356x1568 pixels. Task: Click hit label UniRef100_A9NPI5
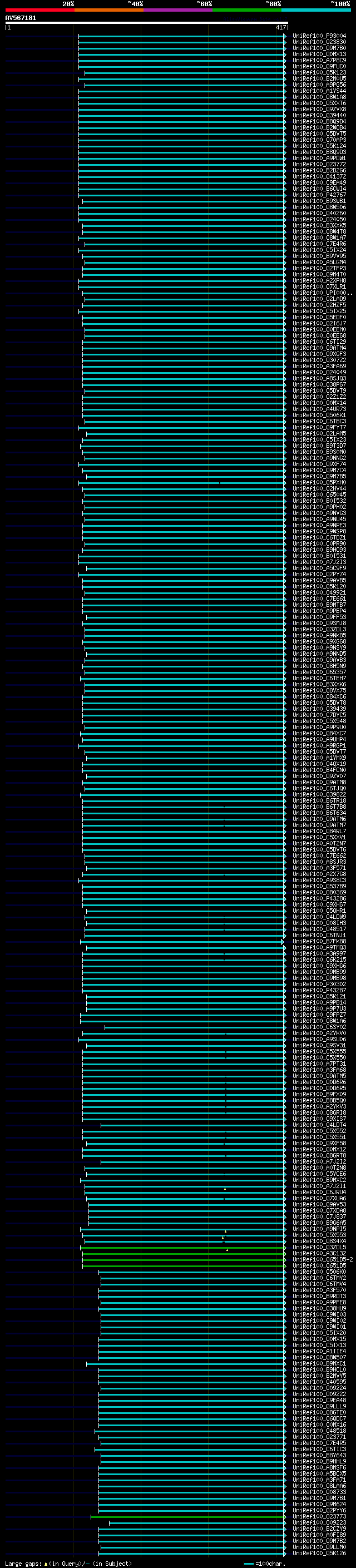pyautogui.click(x=319, y=1229)
